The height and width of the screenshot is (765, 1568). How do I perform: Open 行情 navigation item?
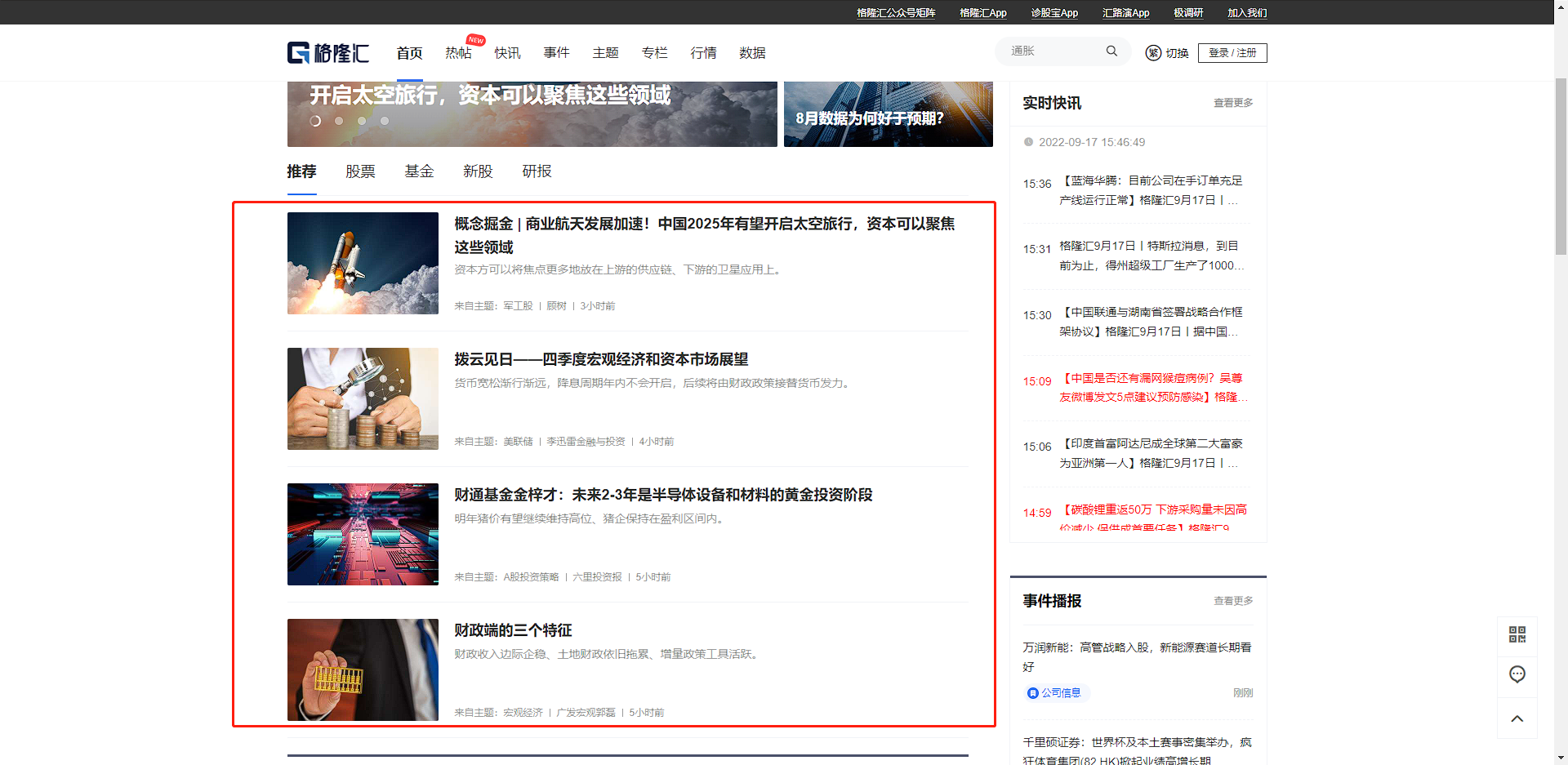point(703,53)
